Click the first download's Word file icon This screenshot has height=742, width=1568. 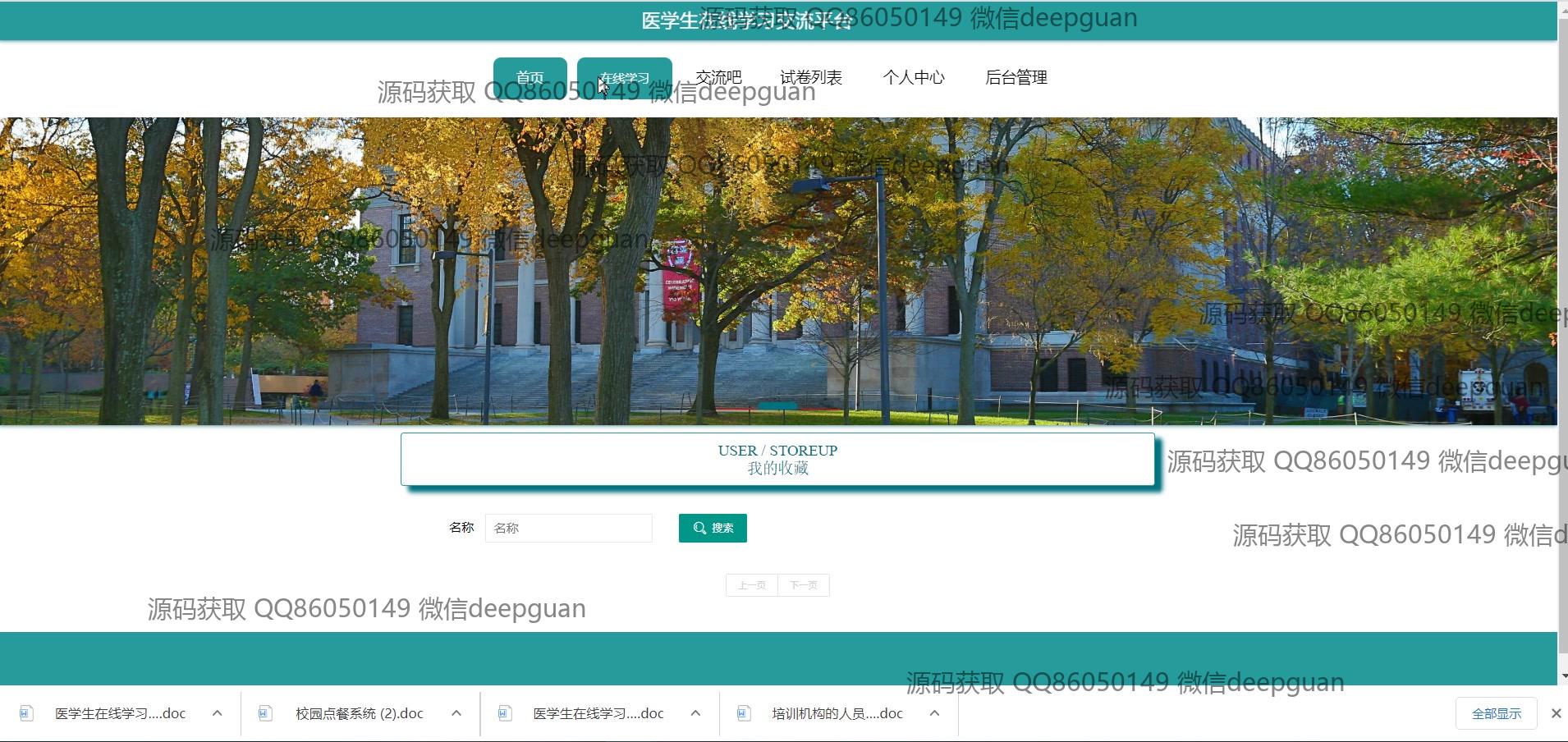pos(26,713)
